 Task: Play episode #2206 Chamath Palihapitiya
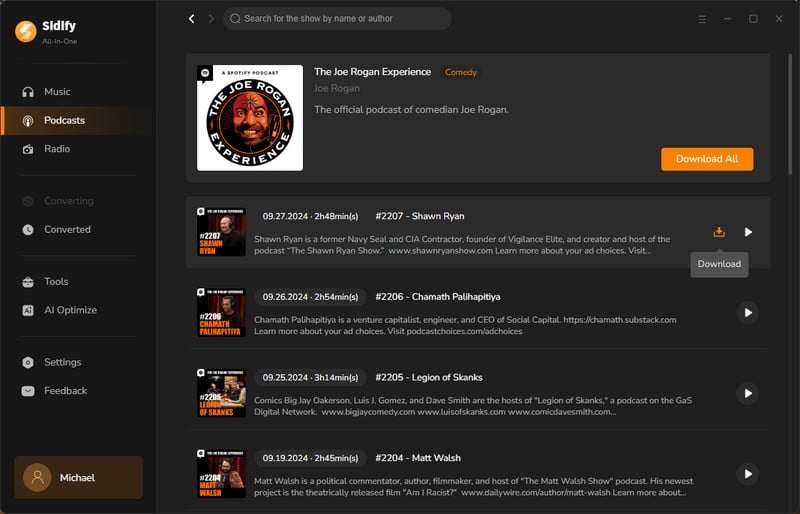[748, 313]
